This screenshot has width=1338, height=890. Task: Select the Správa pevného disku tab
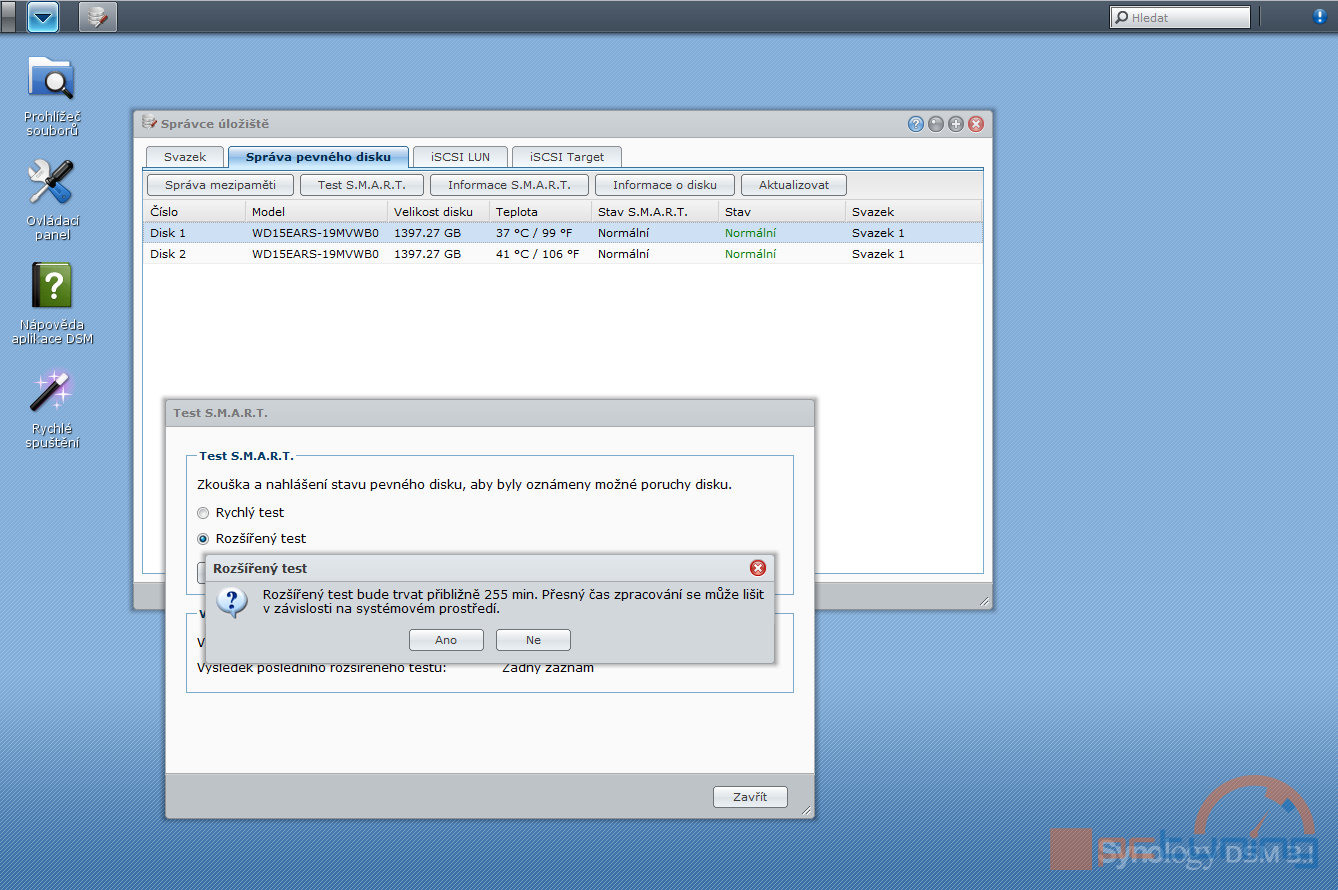coord(318,157)
